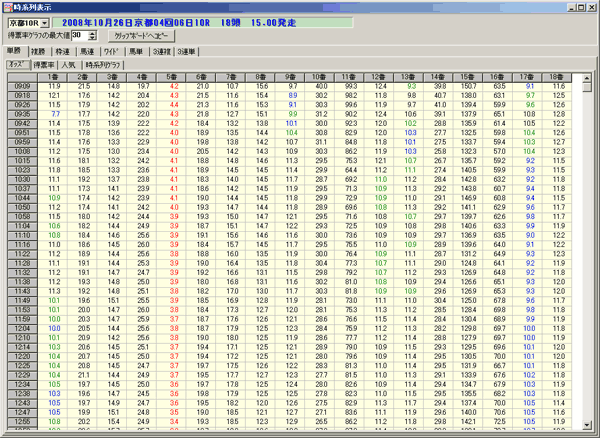Click the blue 8.9 cell in 09:18 row
600x438 pixels.
click(x=292, y=96)
